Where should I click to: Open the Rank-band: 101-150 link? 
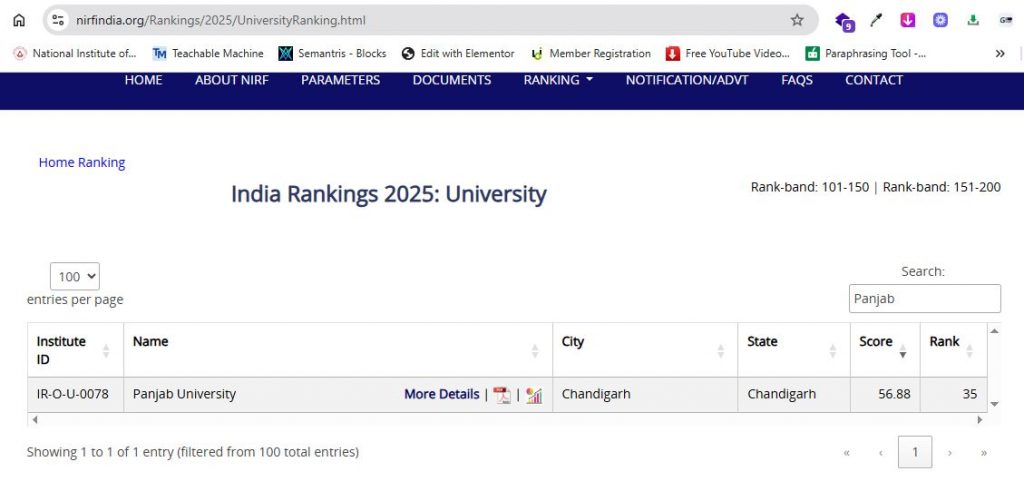(809, 187)
